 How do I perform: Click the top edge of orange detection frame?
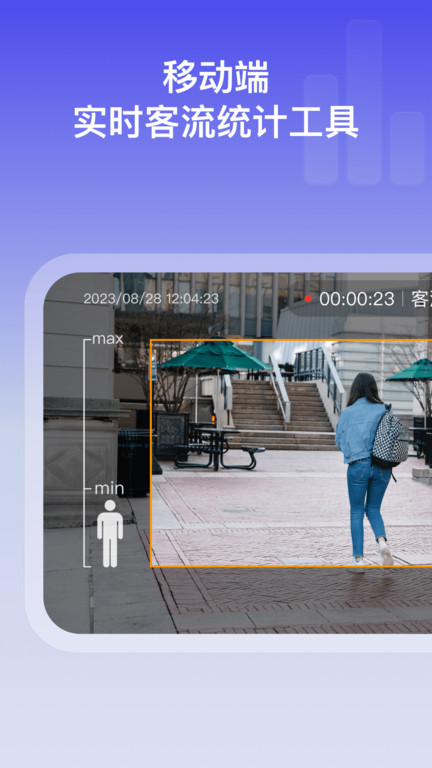point(291,340)
